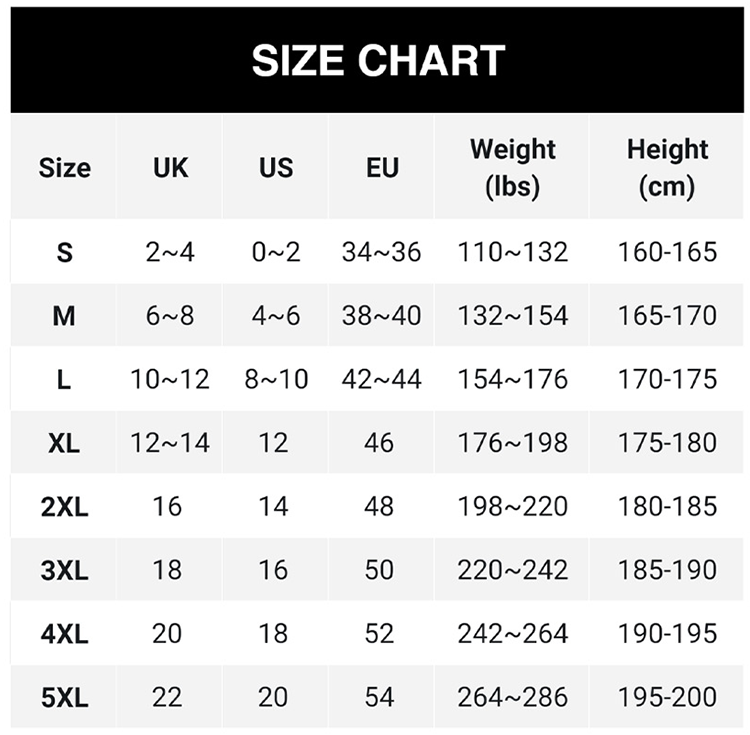Viewport: 750px width, 735px height.
Task: Click the 165-170 height cell
Action: coord(667,316)
